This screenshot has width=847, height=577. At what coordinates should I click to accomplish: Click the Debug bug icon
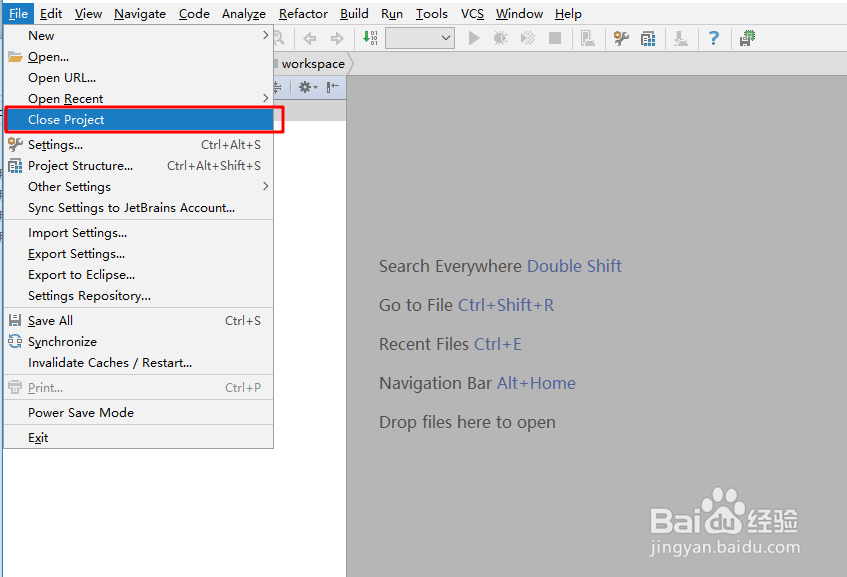point(501,38)
